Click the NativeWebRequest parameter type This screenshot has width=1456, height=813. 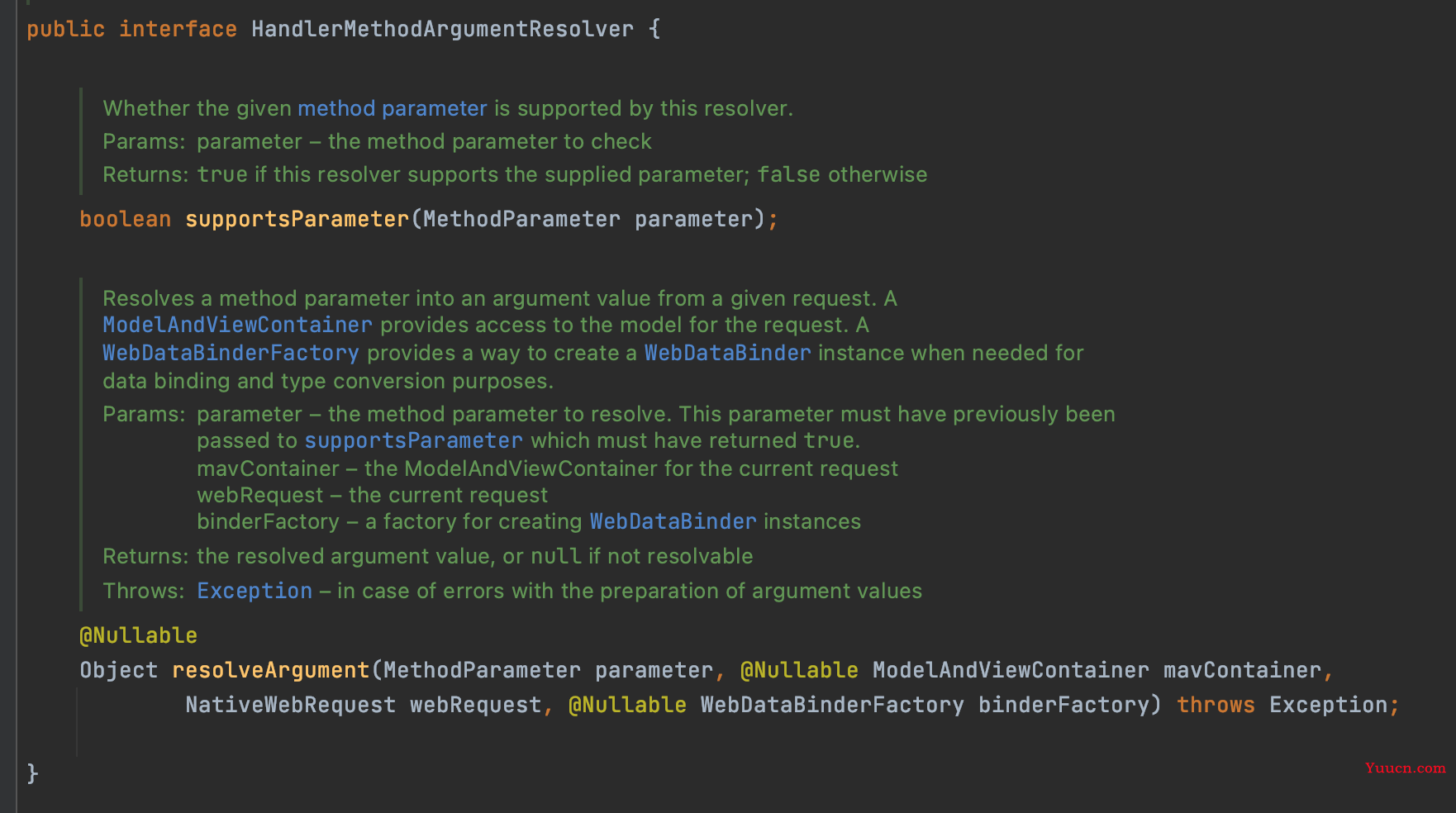290,705
